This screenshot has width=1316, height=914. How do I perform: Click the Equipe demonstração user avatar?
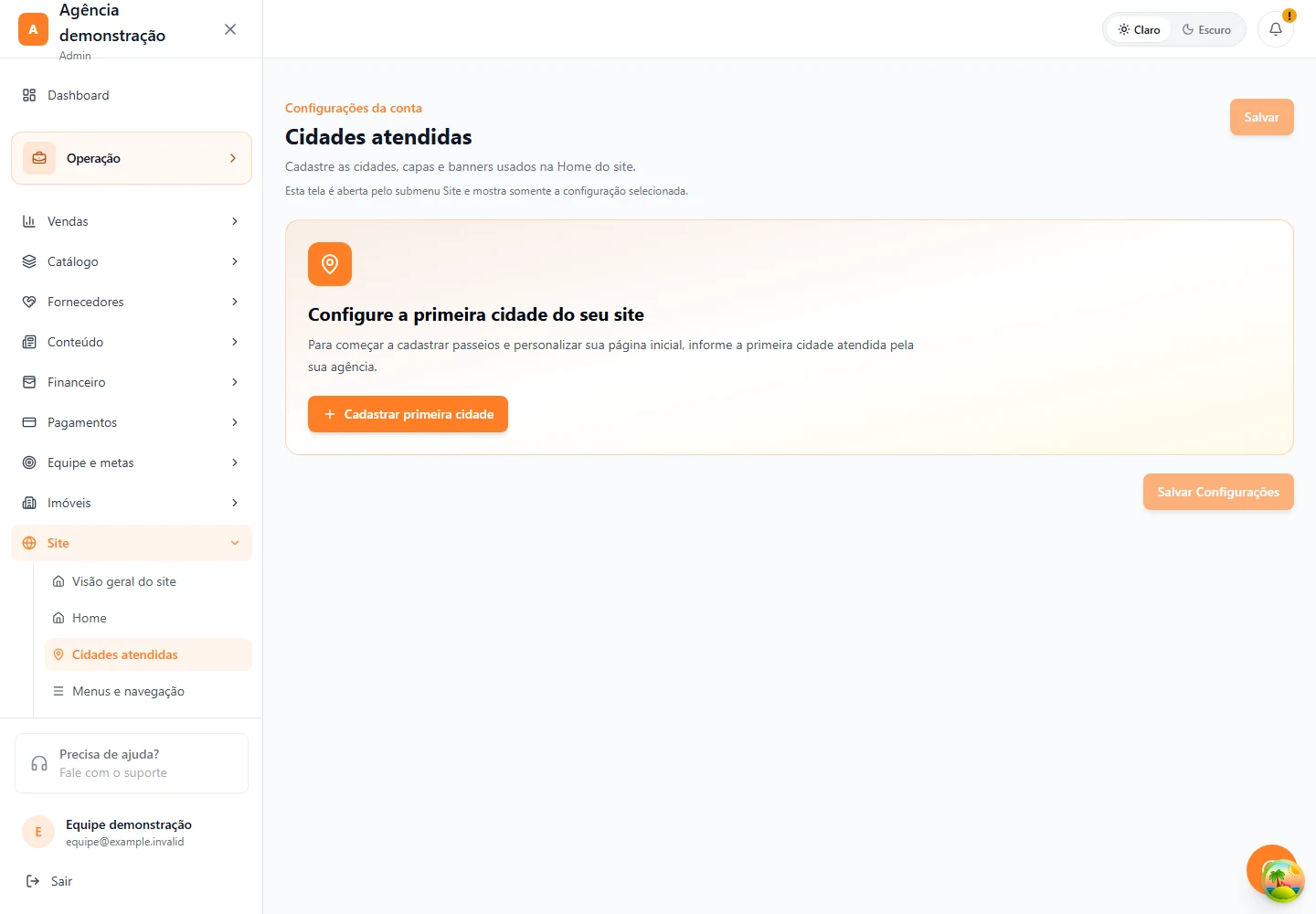38,832
